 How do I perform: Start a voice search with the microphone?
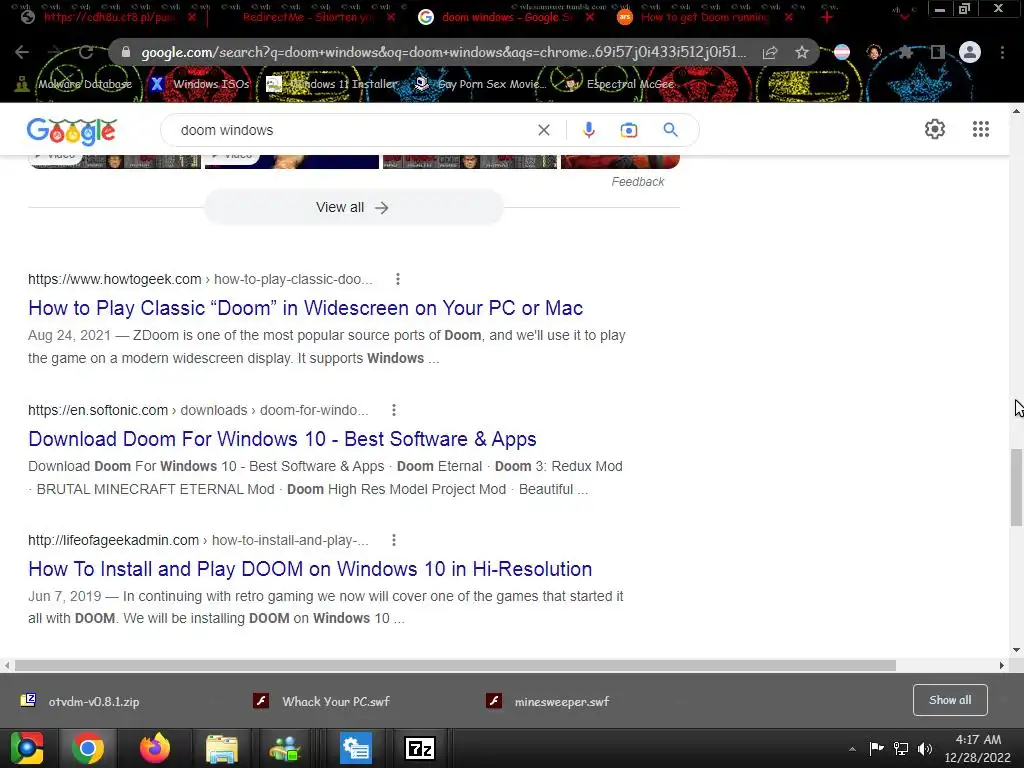pos(588,130)
